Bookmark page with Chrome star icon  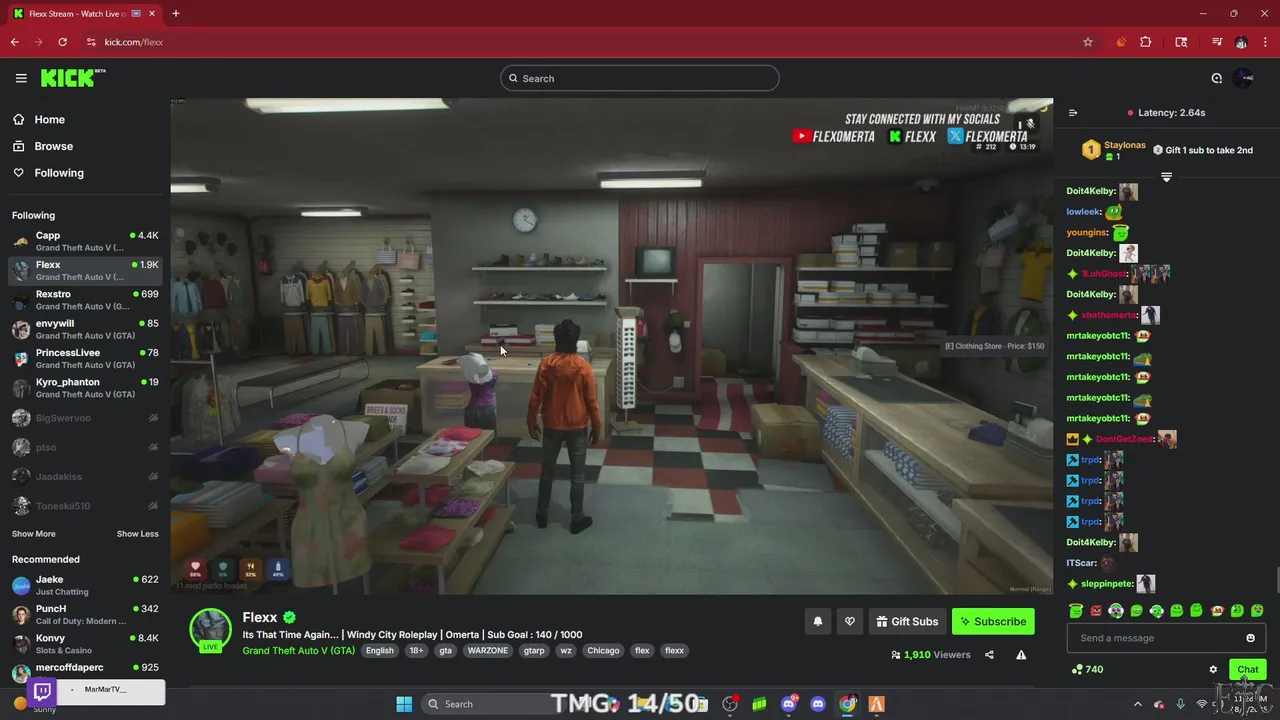(x=1088, y=42)
